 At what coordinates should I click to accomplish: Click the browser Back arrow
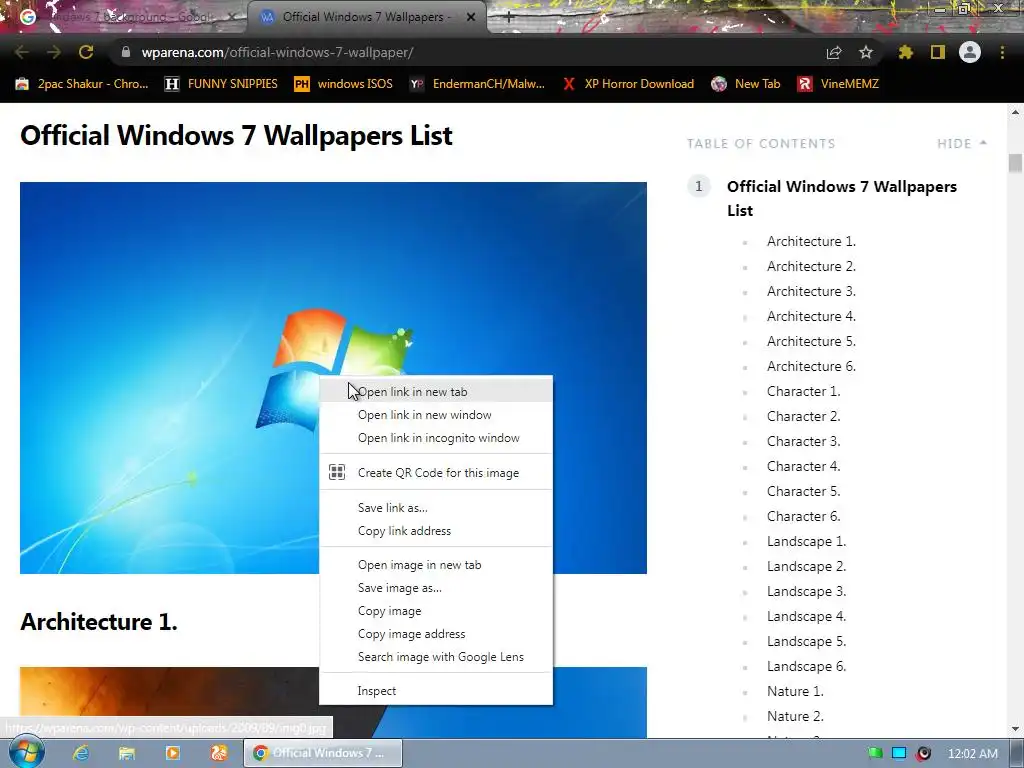pyautogui.click(x=21, y=52)
